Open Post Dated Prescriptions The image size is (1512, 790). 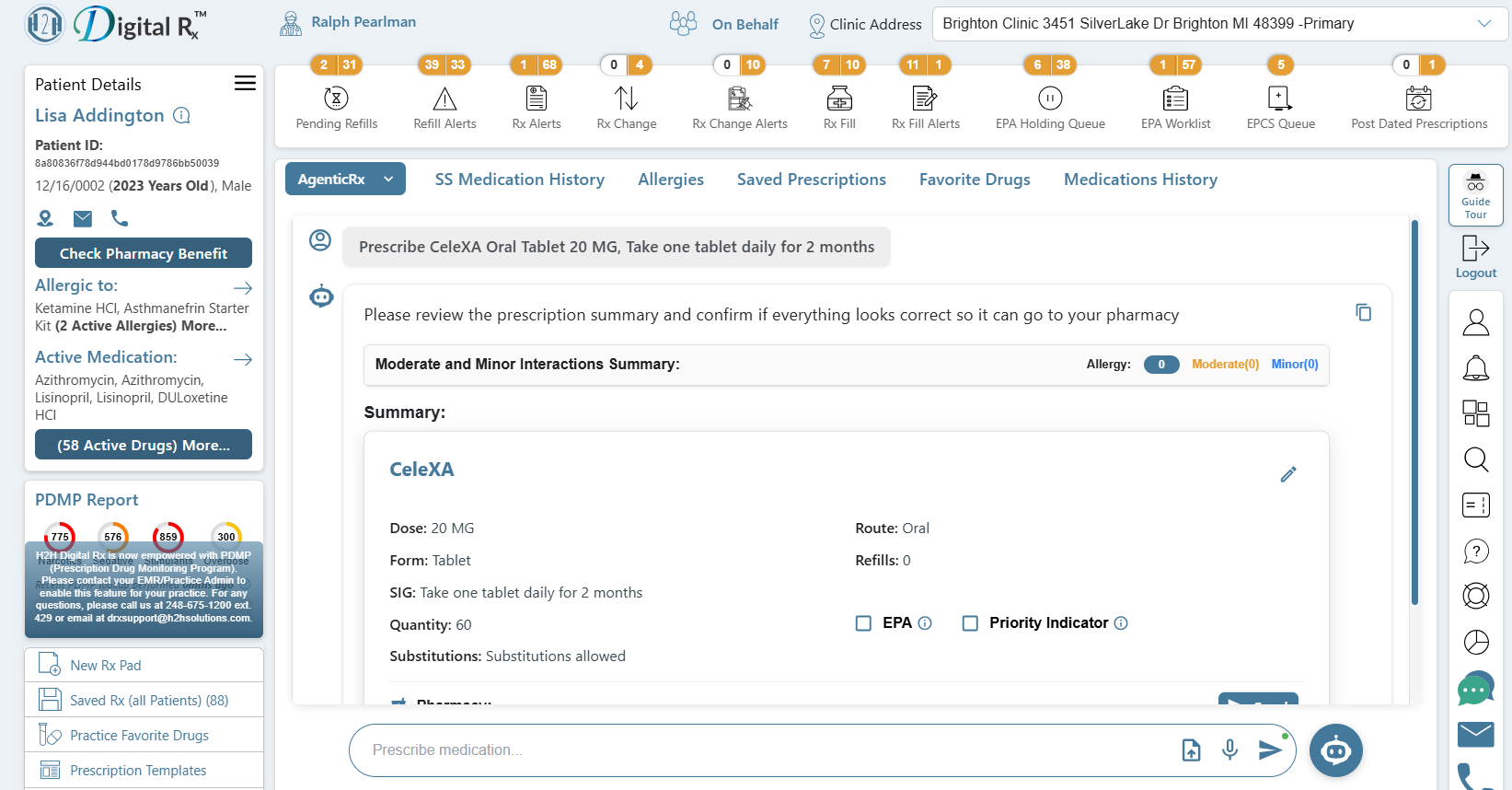1419,108
